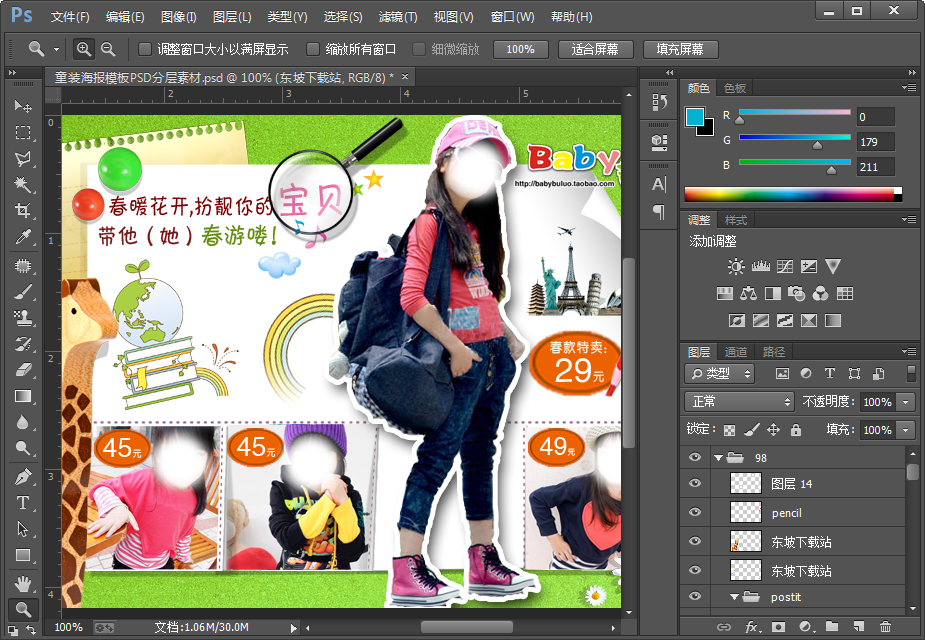
Task: Toggle lock all for layer
Action: (796, 429)
